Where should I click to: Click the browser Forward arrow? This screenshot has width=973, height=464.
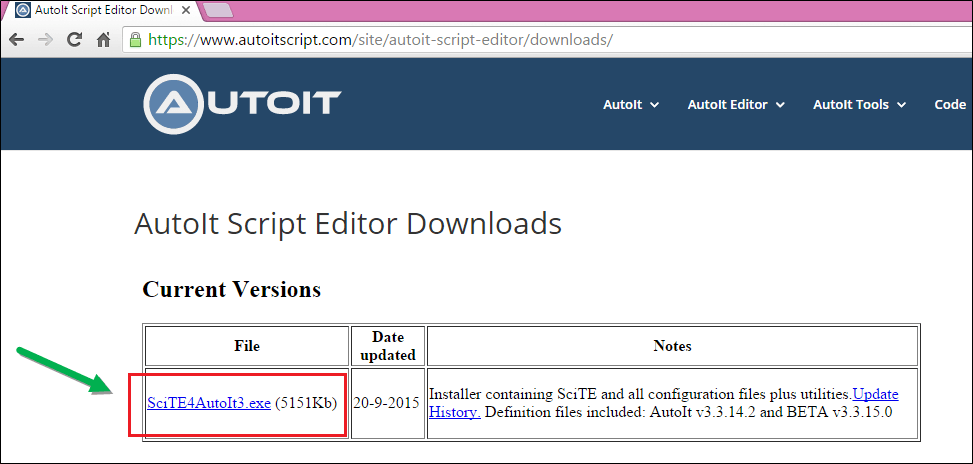45,41
